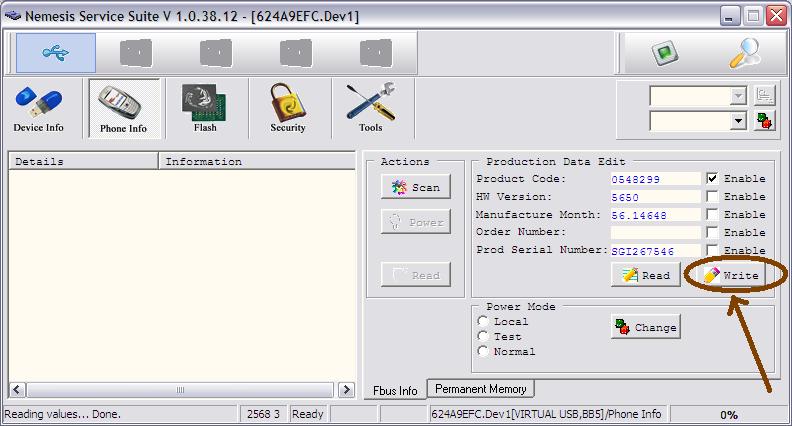The height and width of the screenshot is (426, 792).
Task: Click the grayed Read button in Actions
Action: pyautogui.click(x=416, y=275)
